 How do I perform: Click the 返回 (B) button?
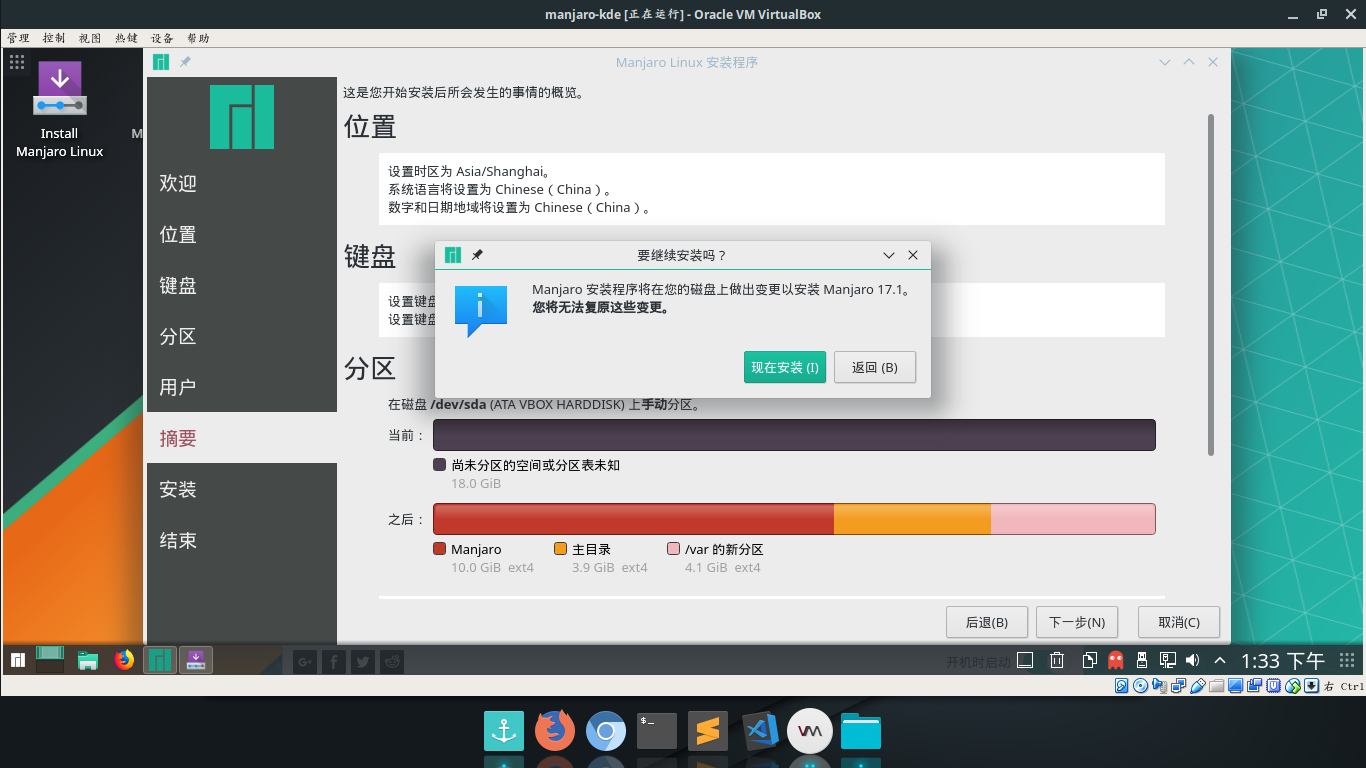point(875,367)
